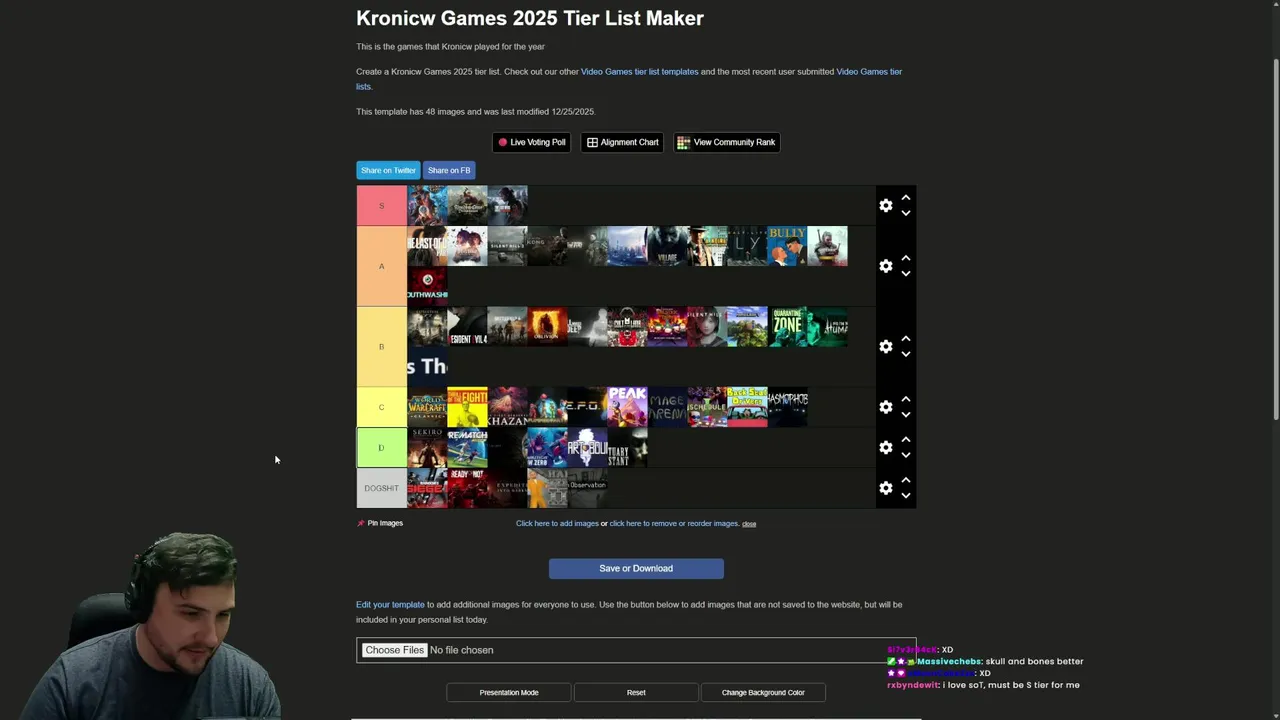1280x720 pixels.
Task: Share the tier list on Twitter
Action: tap(388, 170)
